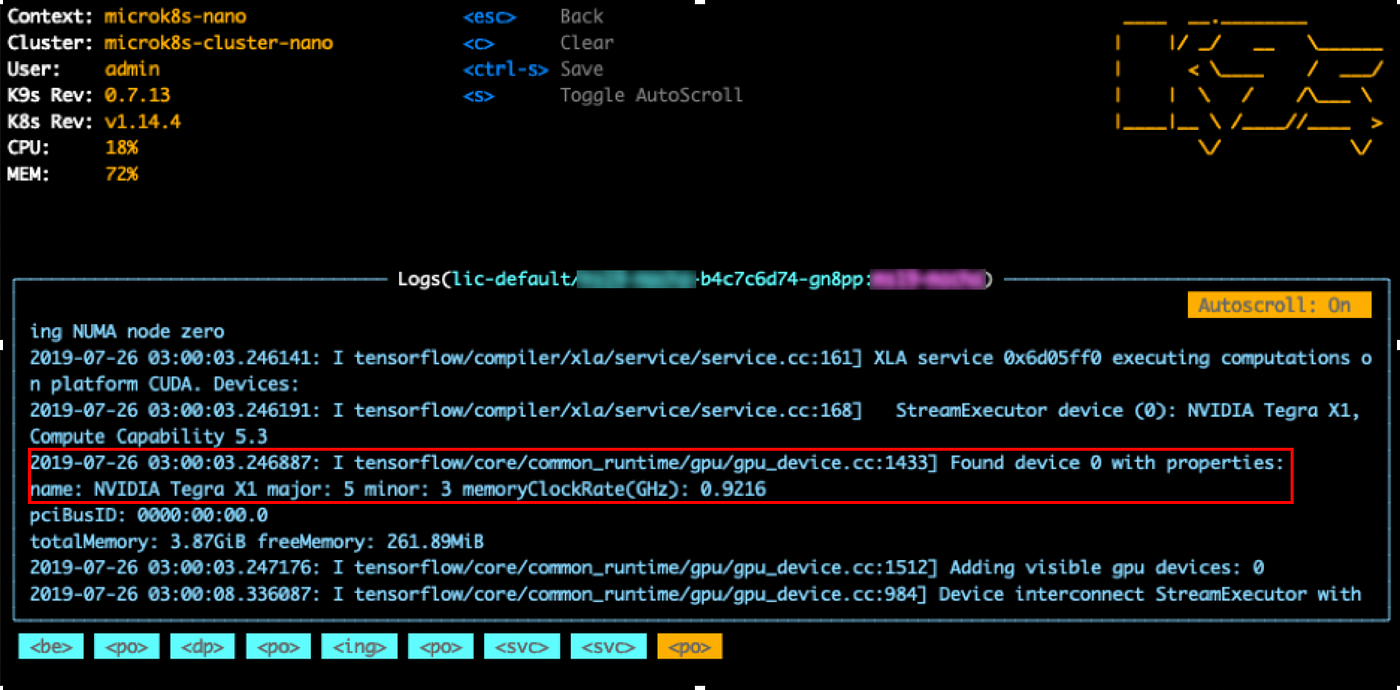Toggle the Autoscroll: On indicator
Image resolution: width=1400 pixels, height=690 pixels.
1279,305
